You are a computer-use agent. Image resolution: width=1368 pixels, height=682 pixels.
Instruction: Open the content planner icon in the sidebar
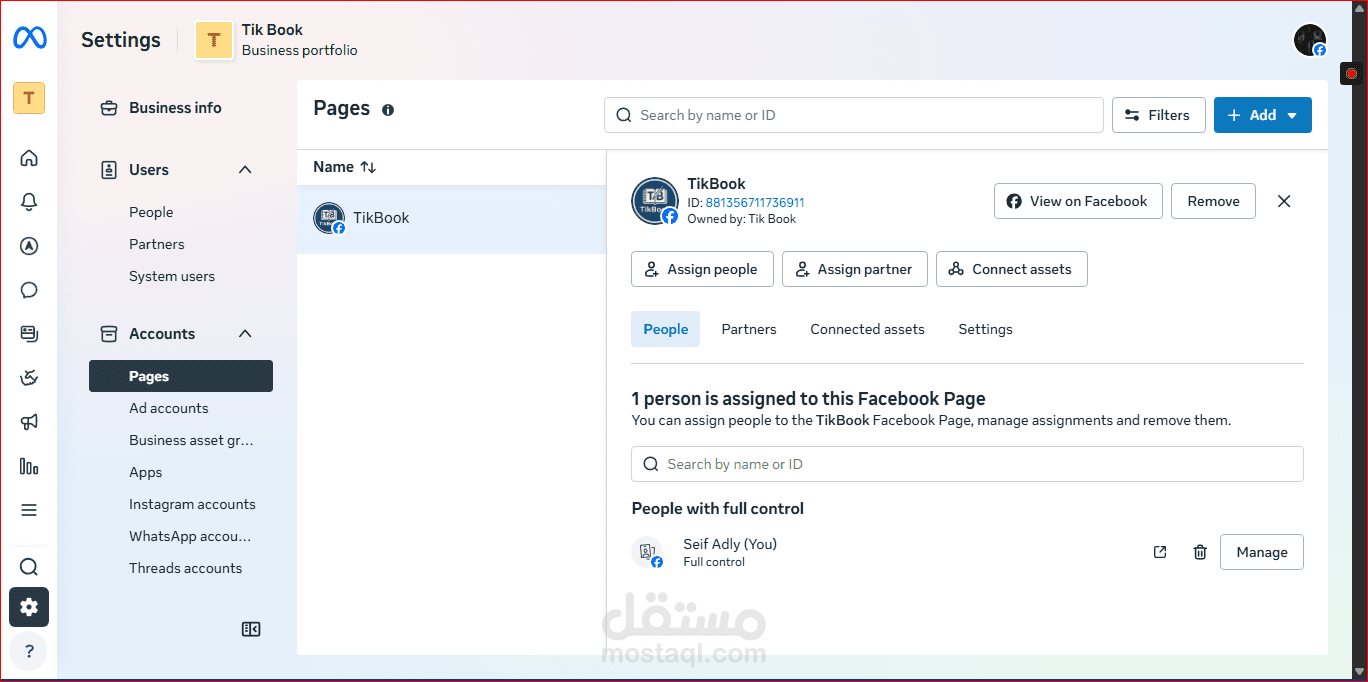point(29,334)
